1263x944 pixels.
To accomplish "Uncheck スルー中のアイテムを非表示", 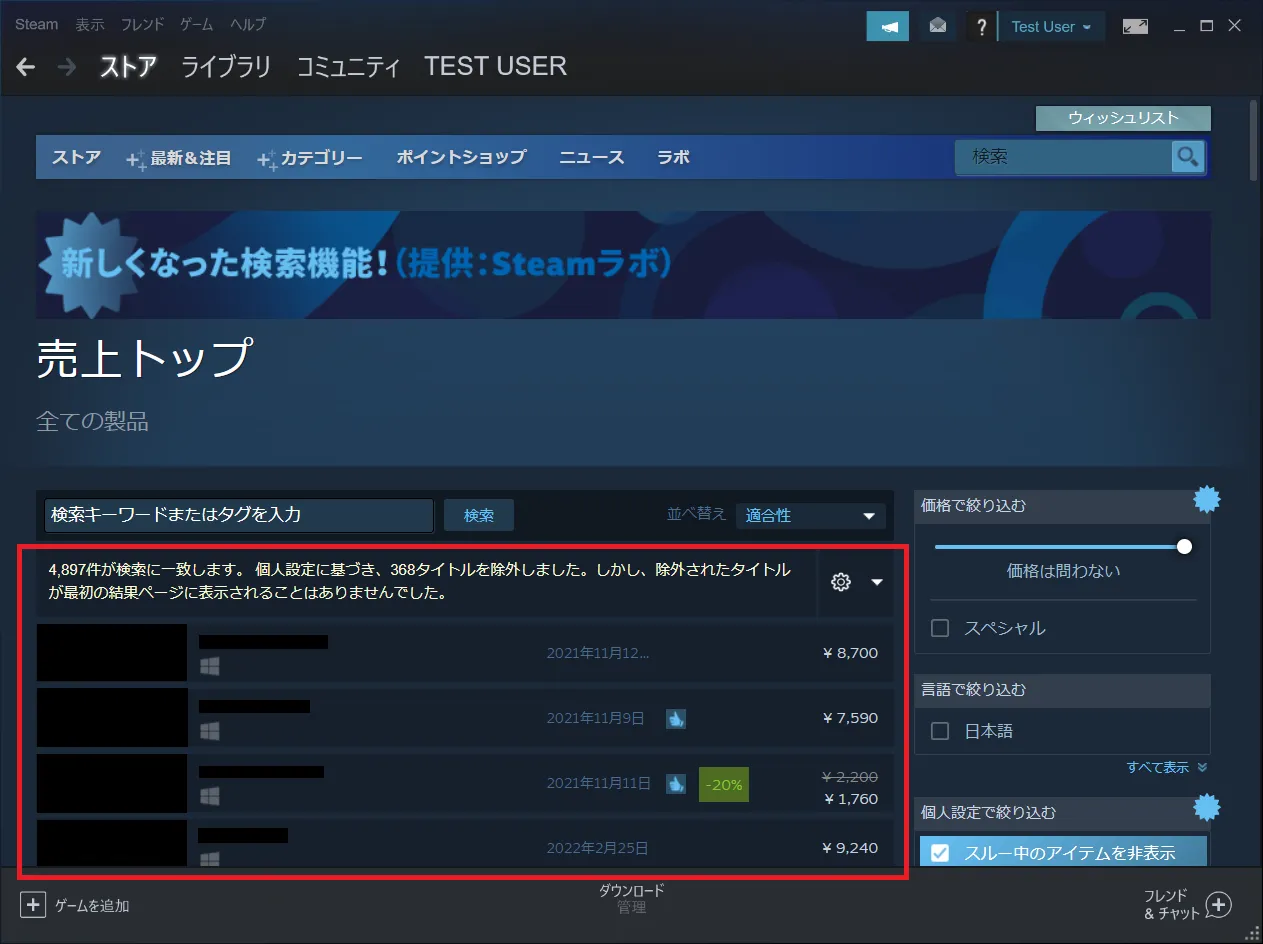I will [940, 853].
